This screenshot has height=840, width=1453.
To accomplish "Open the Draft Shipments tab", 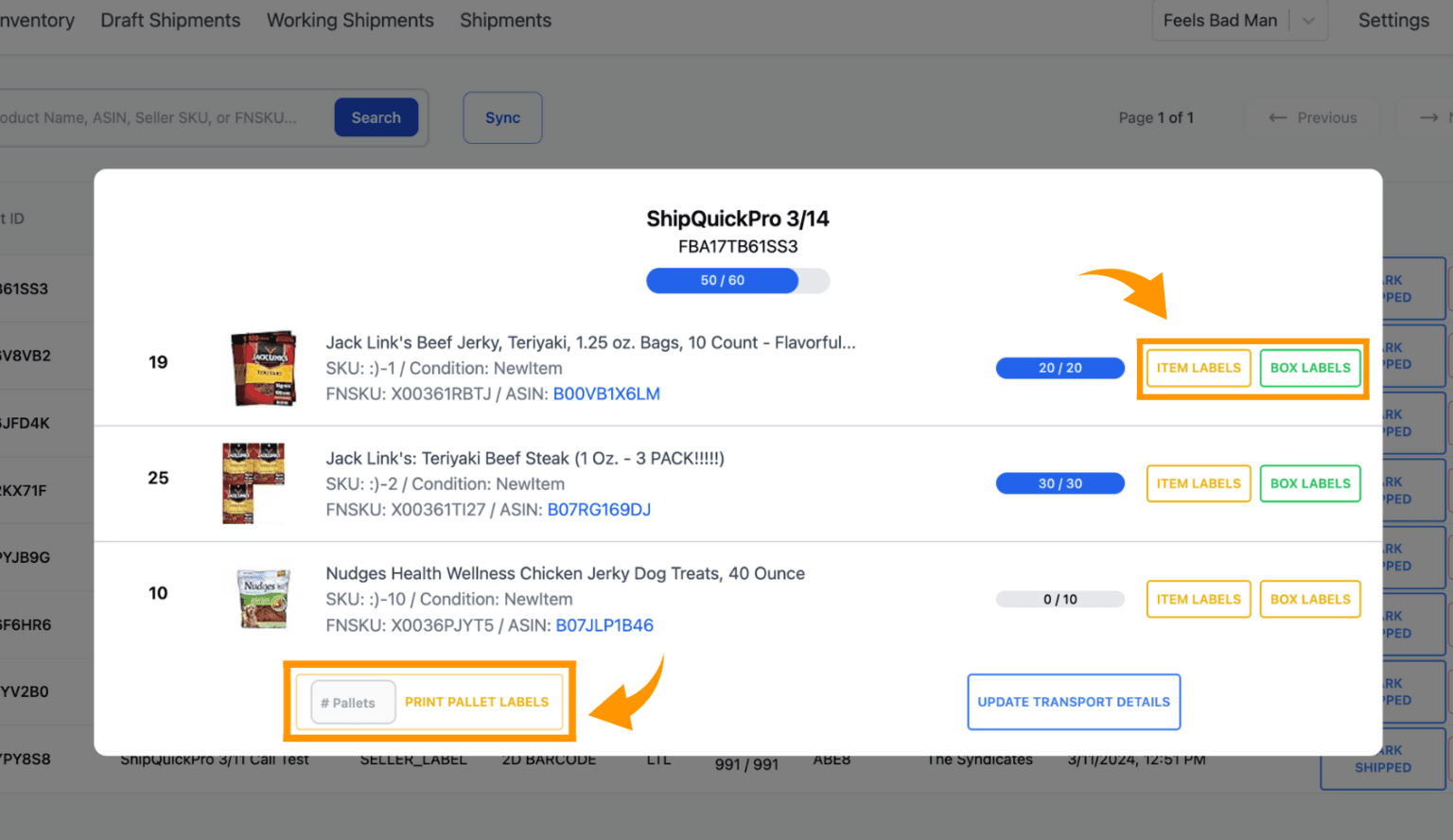I will (170, 20).
